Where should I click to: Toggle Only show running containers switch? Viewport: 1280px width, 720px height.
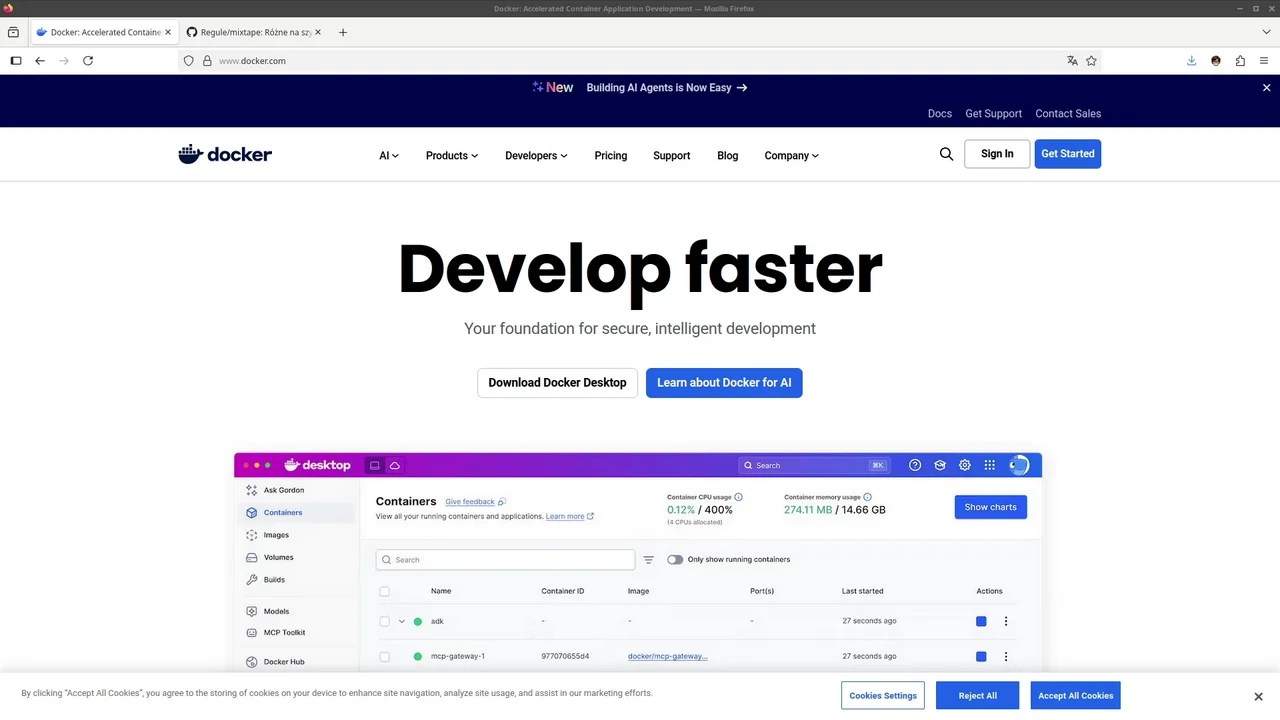[x=675, y=560]
